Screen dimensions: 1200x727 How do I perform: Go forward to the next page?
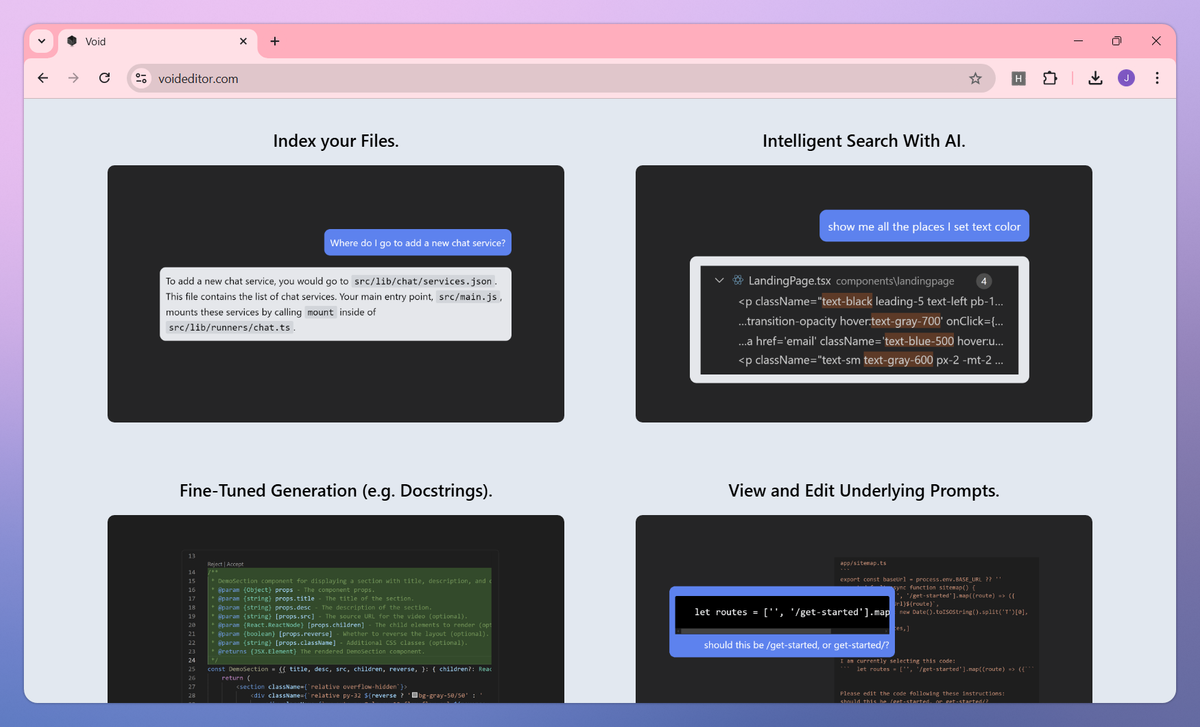point(73,78)
